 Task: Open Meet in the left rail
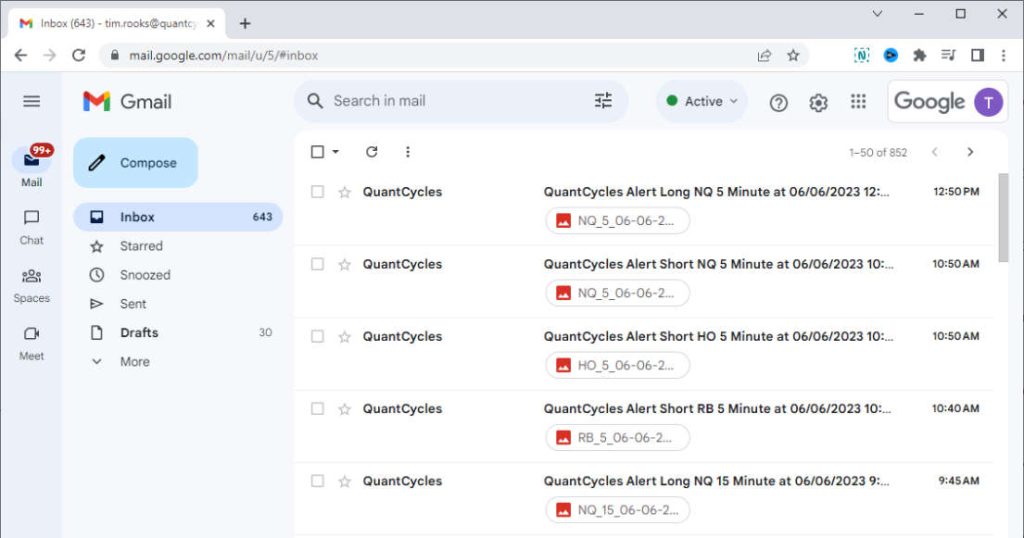(31, 343)
